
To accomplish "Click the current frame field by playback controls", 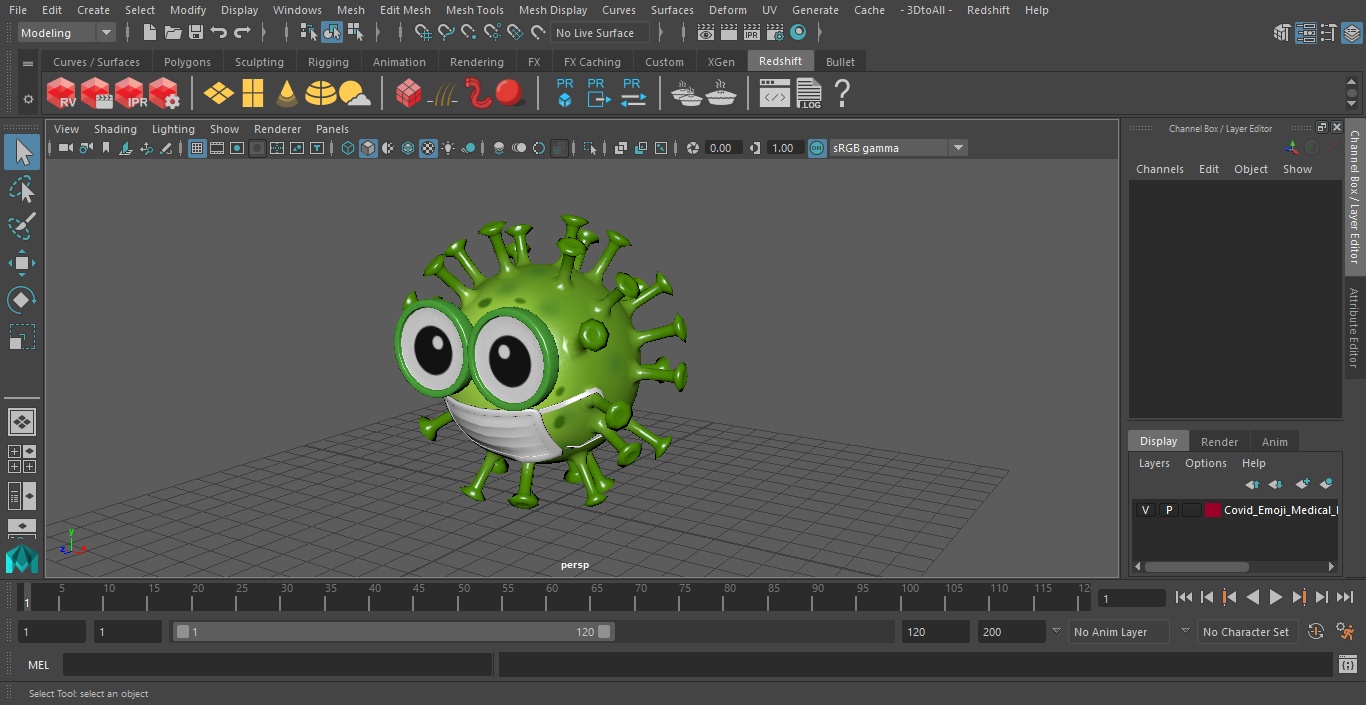I will pyautogui.click(x=1131, y=598).
